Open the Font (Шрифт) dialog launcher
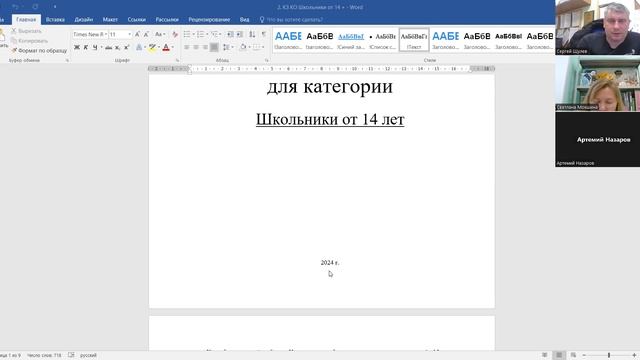The height and width of the screenshot is (360, 640). click(177, 60)
